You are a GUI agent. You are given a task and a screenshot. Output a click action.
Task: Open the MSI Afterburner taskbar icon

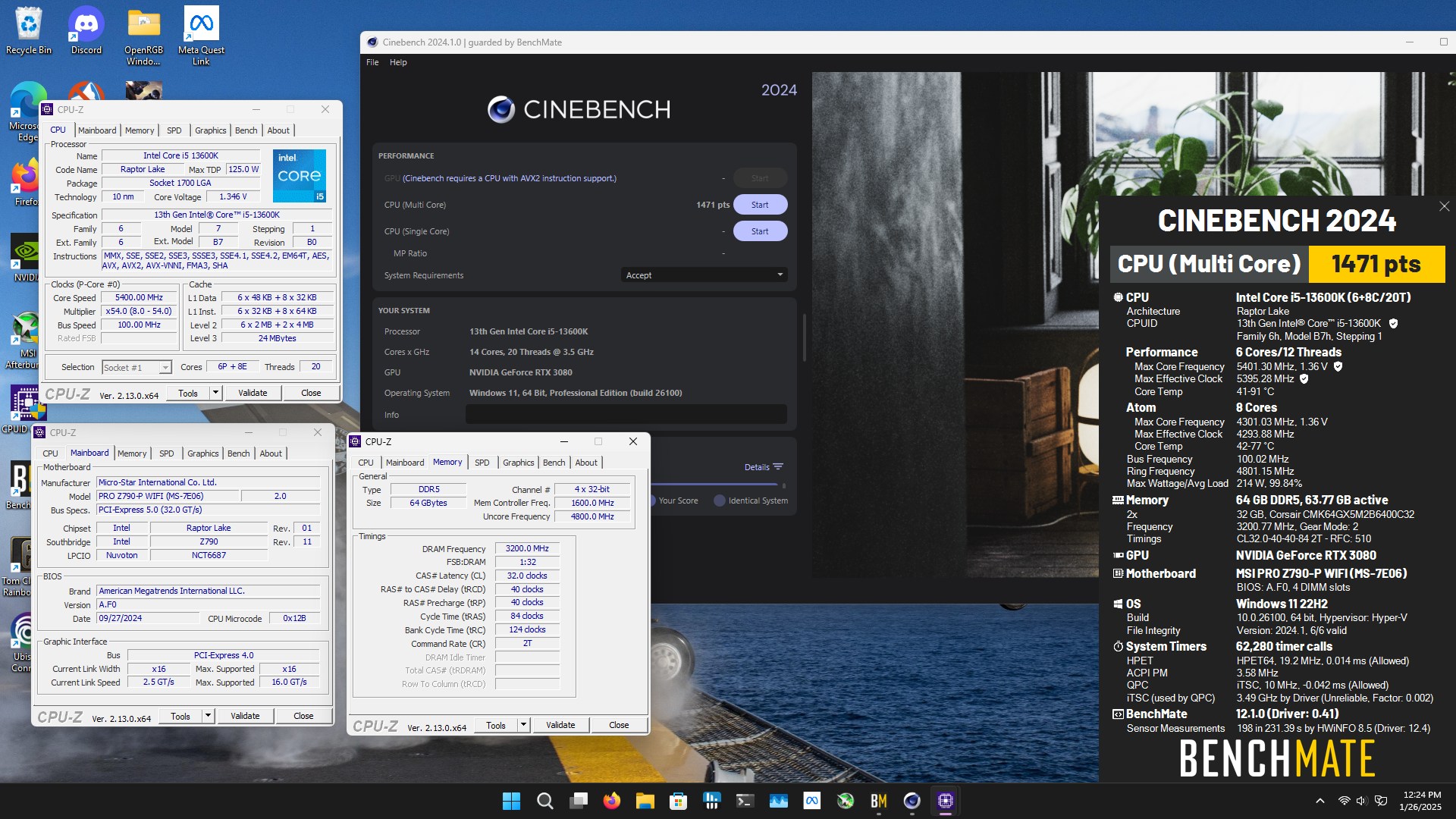(845, 801)
